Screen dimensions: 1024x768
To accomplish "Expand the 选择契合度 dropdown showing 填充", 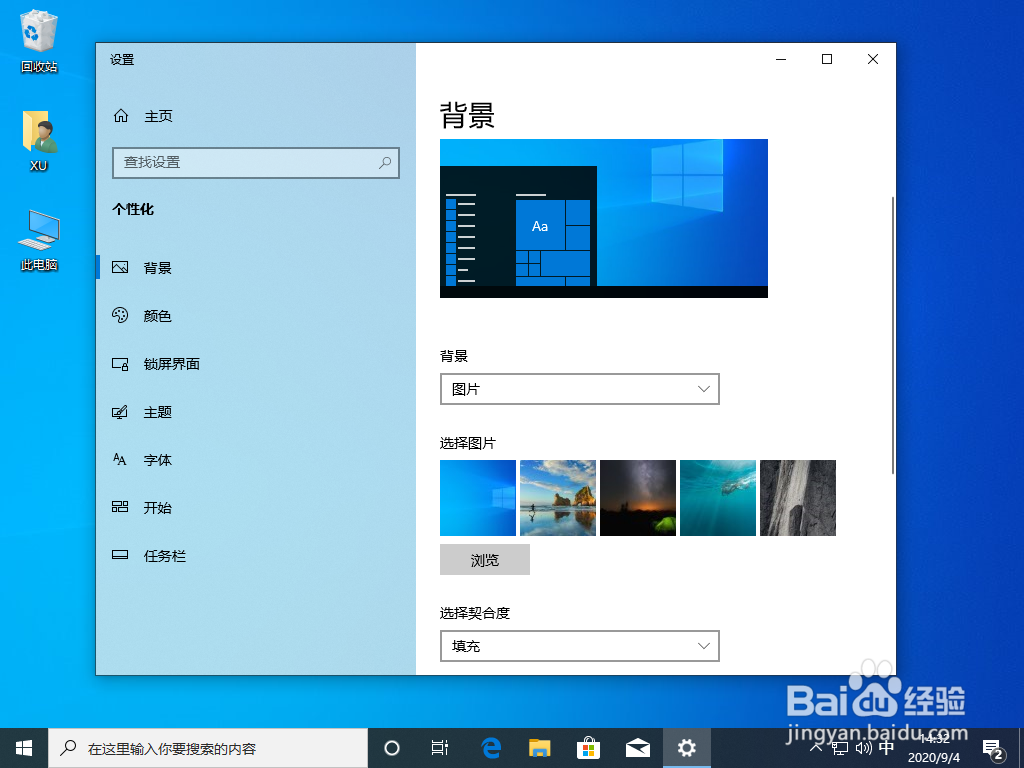I will click(x=580, y=646).
